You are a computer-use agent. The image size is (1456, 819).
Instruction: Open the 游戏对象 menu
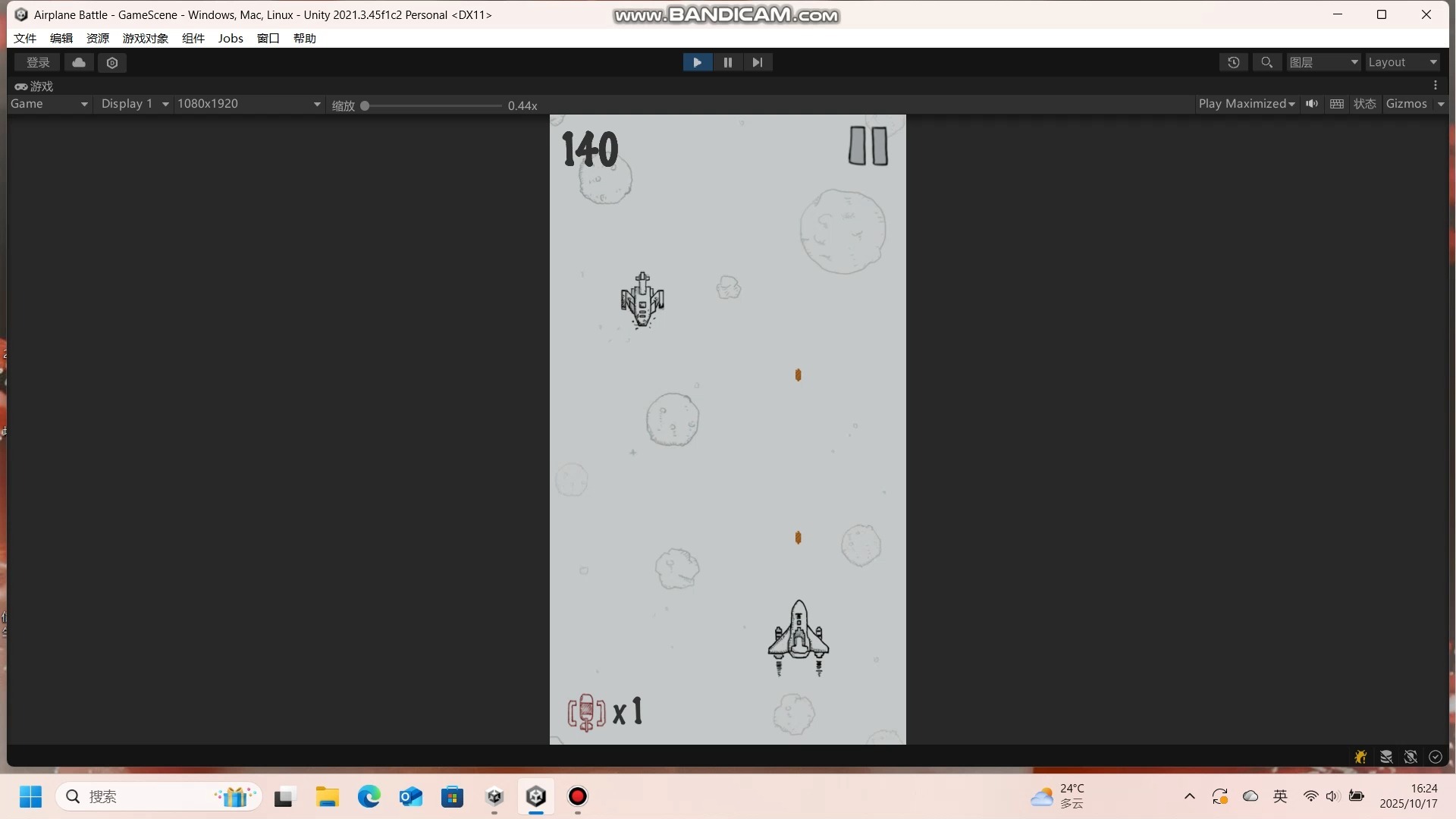coord(145,38)
